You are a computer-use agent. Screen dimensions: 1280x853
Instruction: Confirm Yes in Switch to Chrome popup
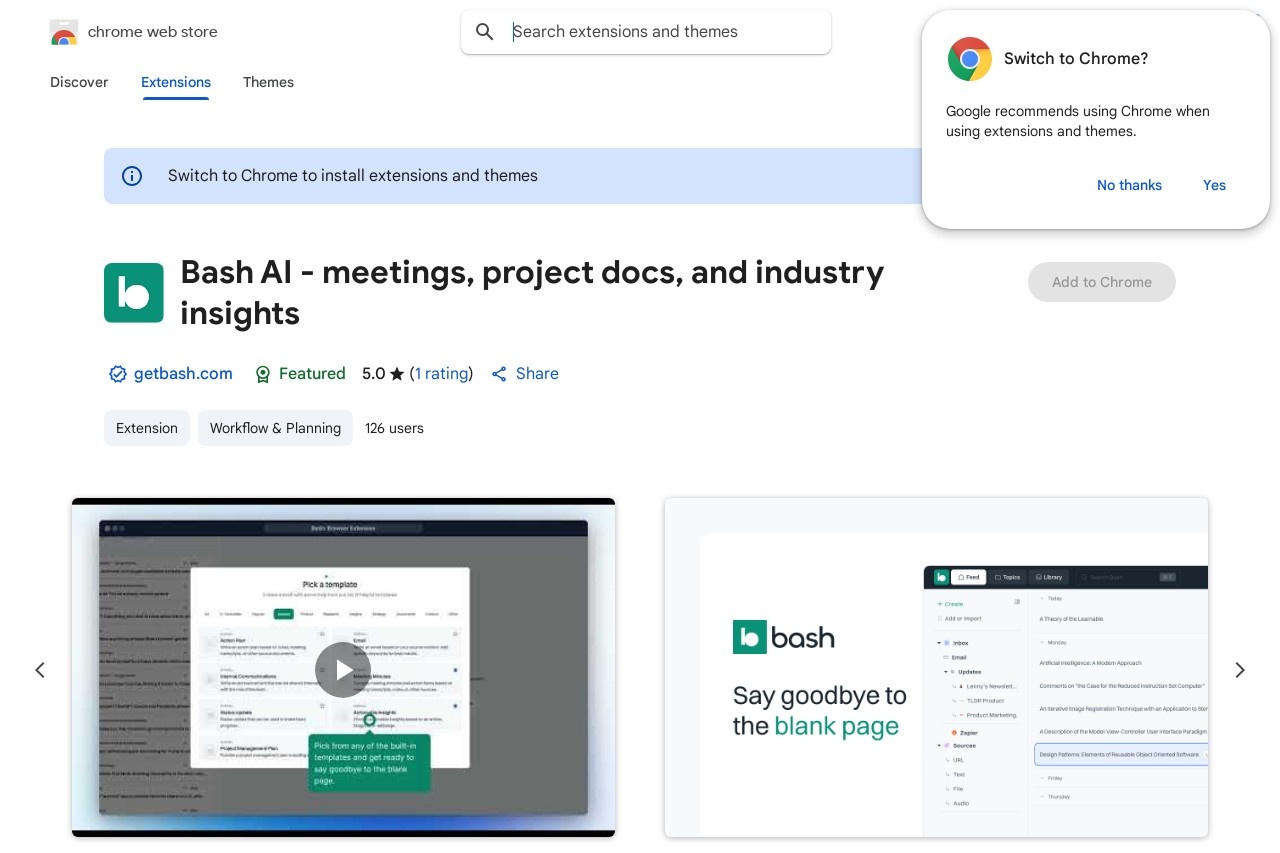tap(1214, 185)
